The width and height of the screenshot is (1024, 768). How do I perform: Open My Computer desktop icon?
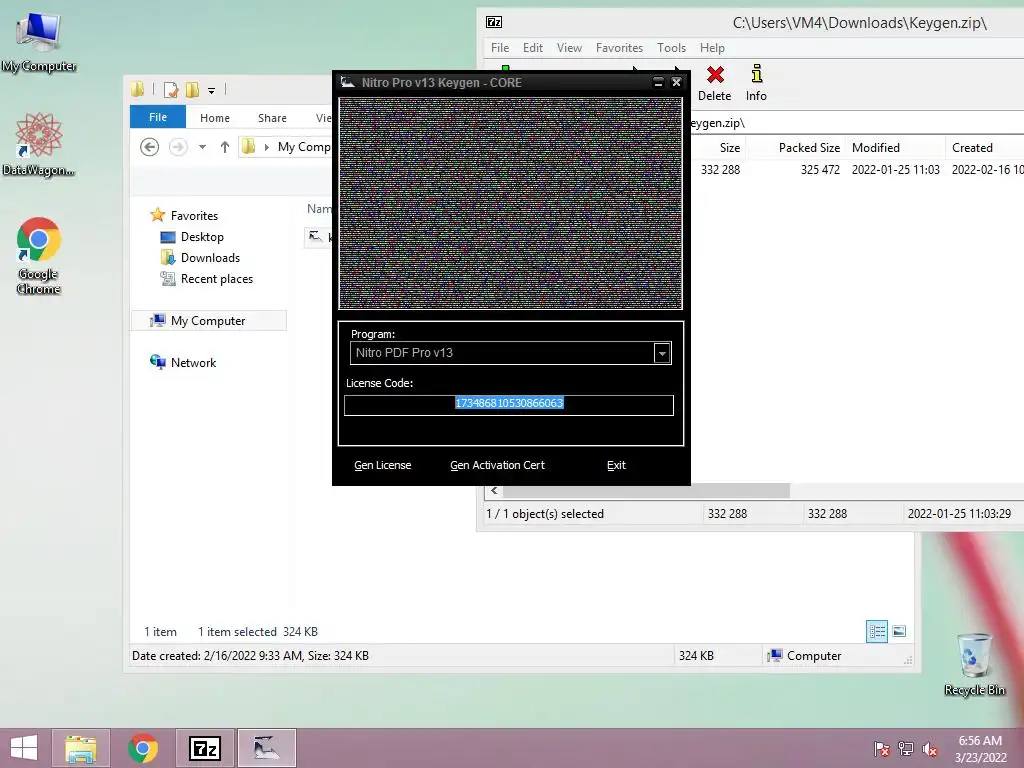click(x=39, y=42)
